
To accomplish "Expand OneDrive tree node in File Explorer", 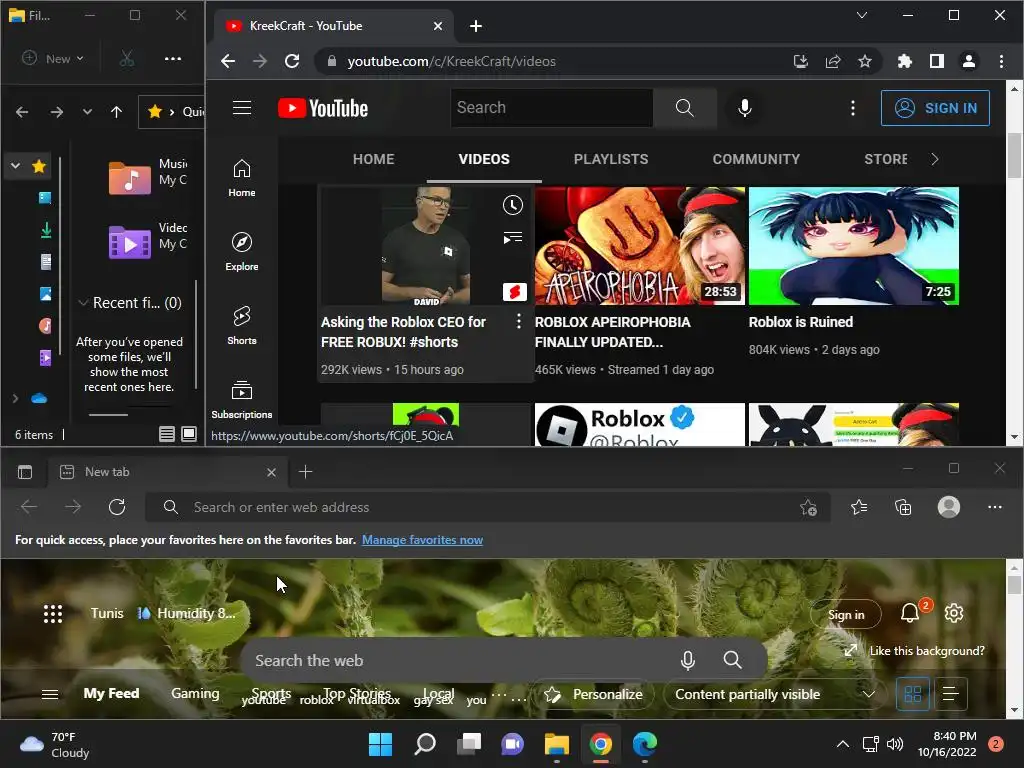I will pos(15,398).
